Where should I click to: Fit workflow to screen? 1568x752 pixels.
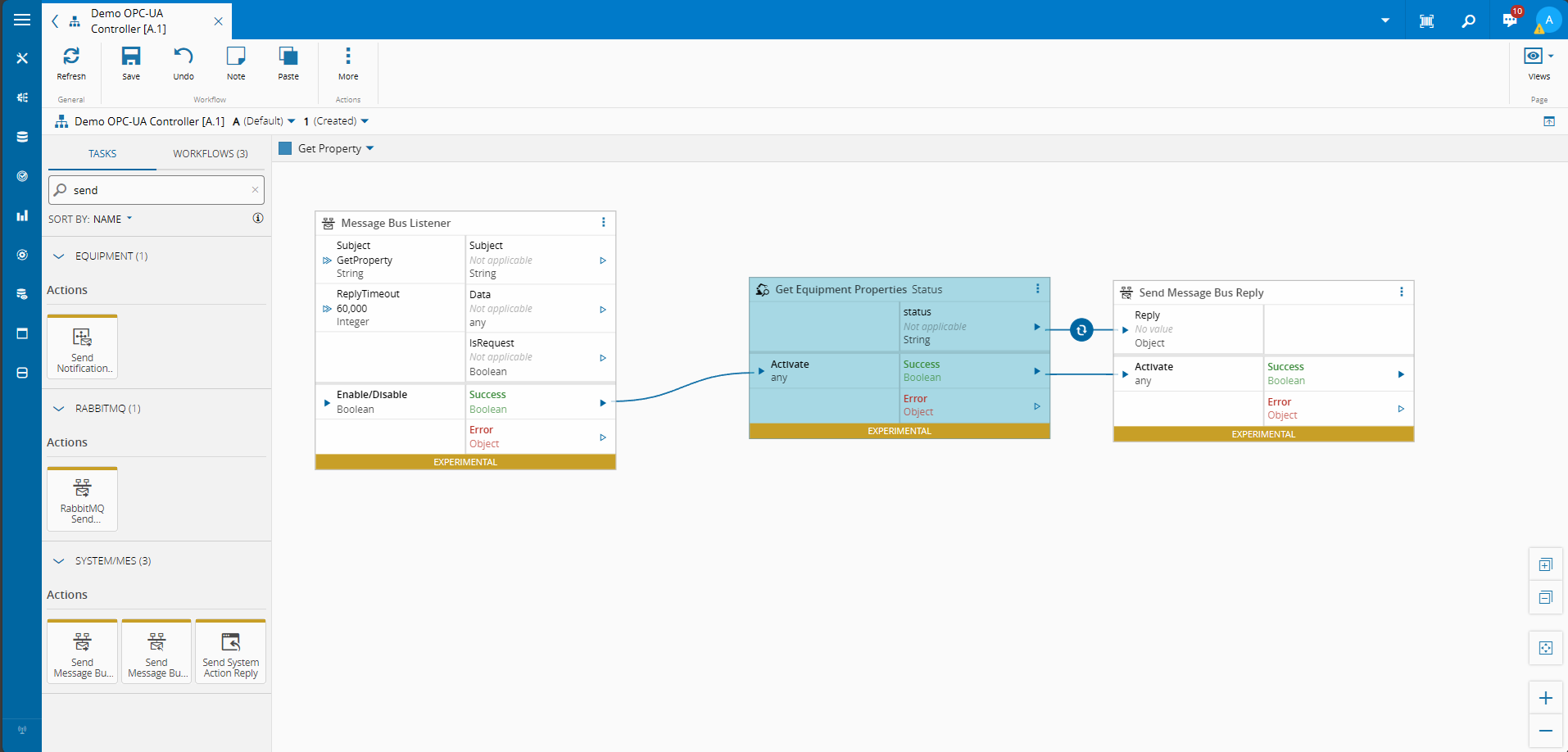[x=1546, y=648]
